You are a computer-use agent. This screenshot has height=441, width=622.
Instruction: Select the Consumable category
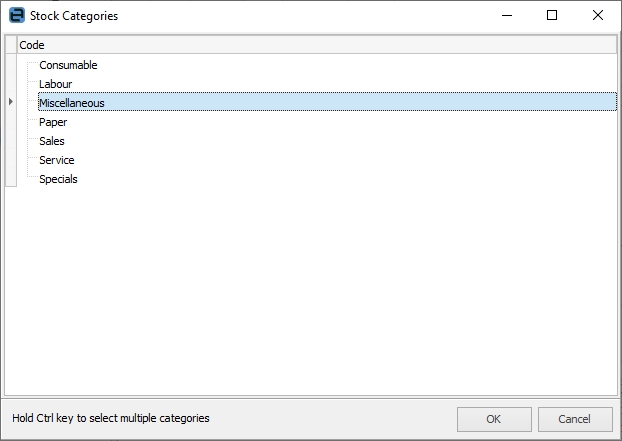[68, 65]
